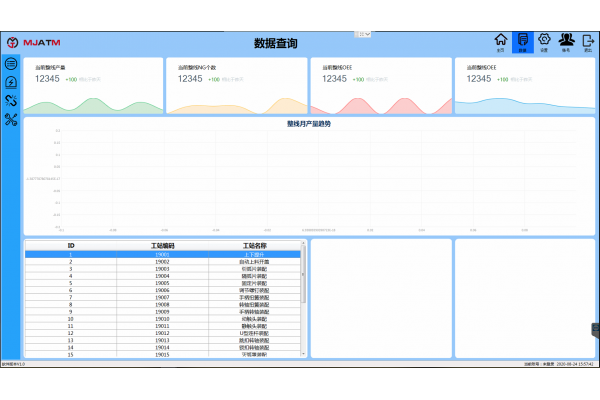Select table row with code 19006

pos(163,291)
